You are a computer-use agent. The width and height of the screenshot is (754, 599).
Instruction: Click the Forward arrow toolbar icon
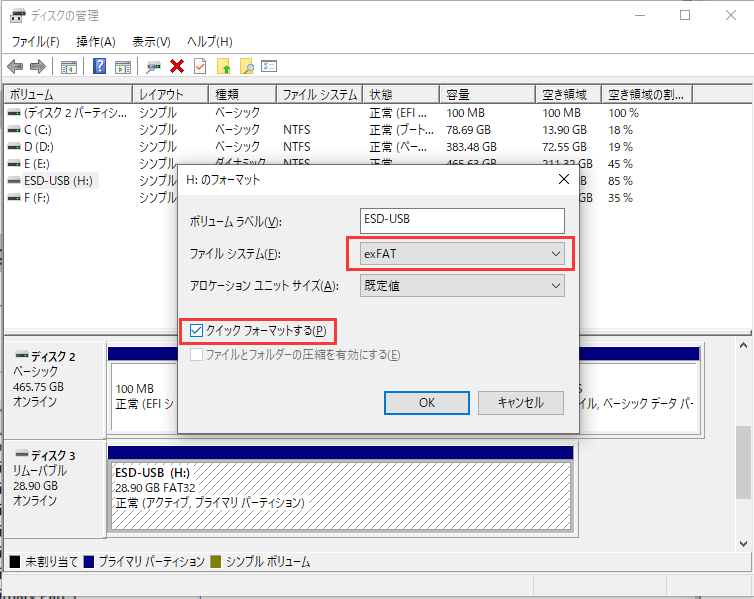[38, 66]
